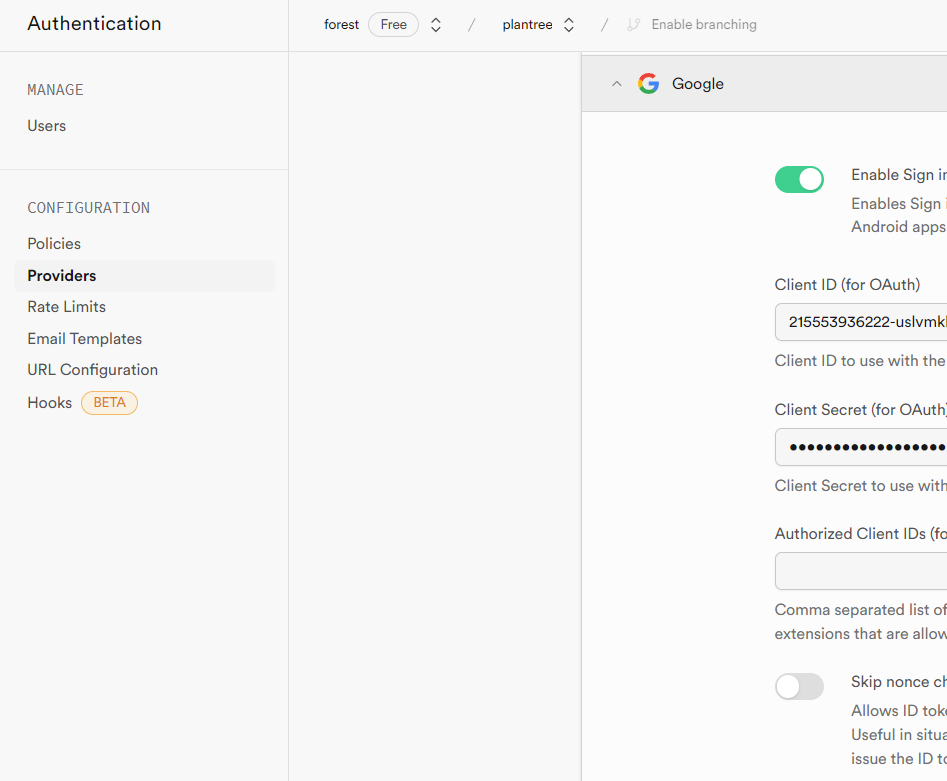Open Email Templates
This screenshot has height=781, width=947.
85,339
